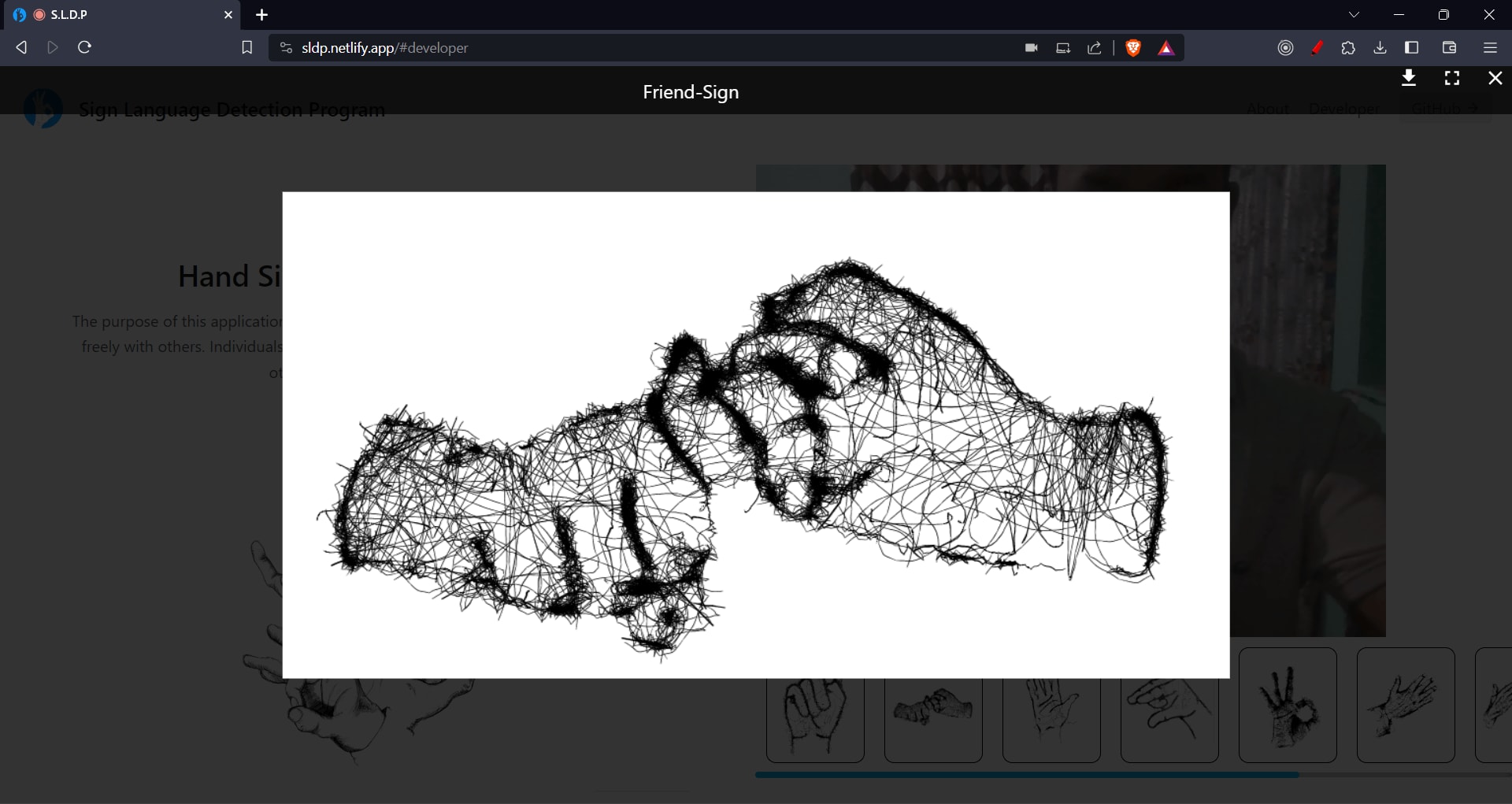The width and height of the screenshot is (1512, 804).
Task: Open the cast or picture-in-picture icon in address bar
Action: point(1063,48)
